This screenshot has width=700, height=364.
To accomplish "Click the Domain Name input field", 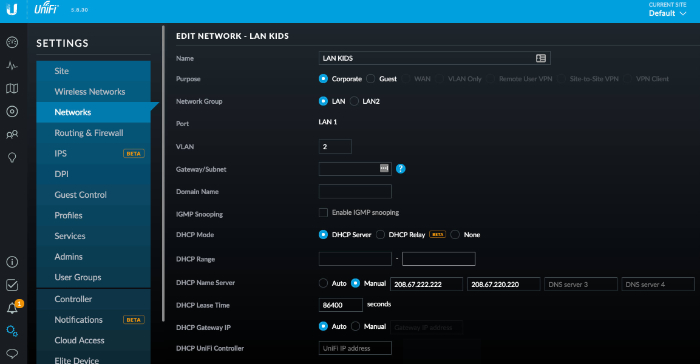I will (355, 192).
